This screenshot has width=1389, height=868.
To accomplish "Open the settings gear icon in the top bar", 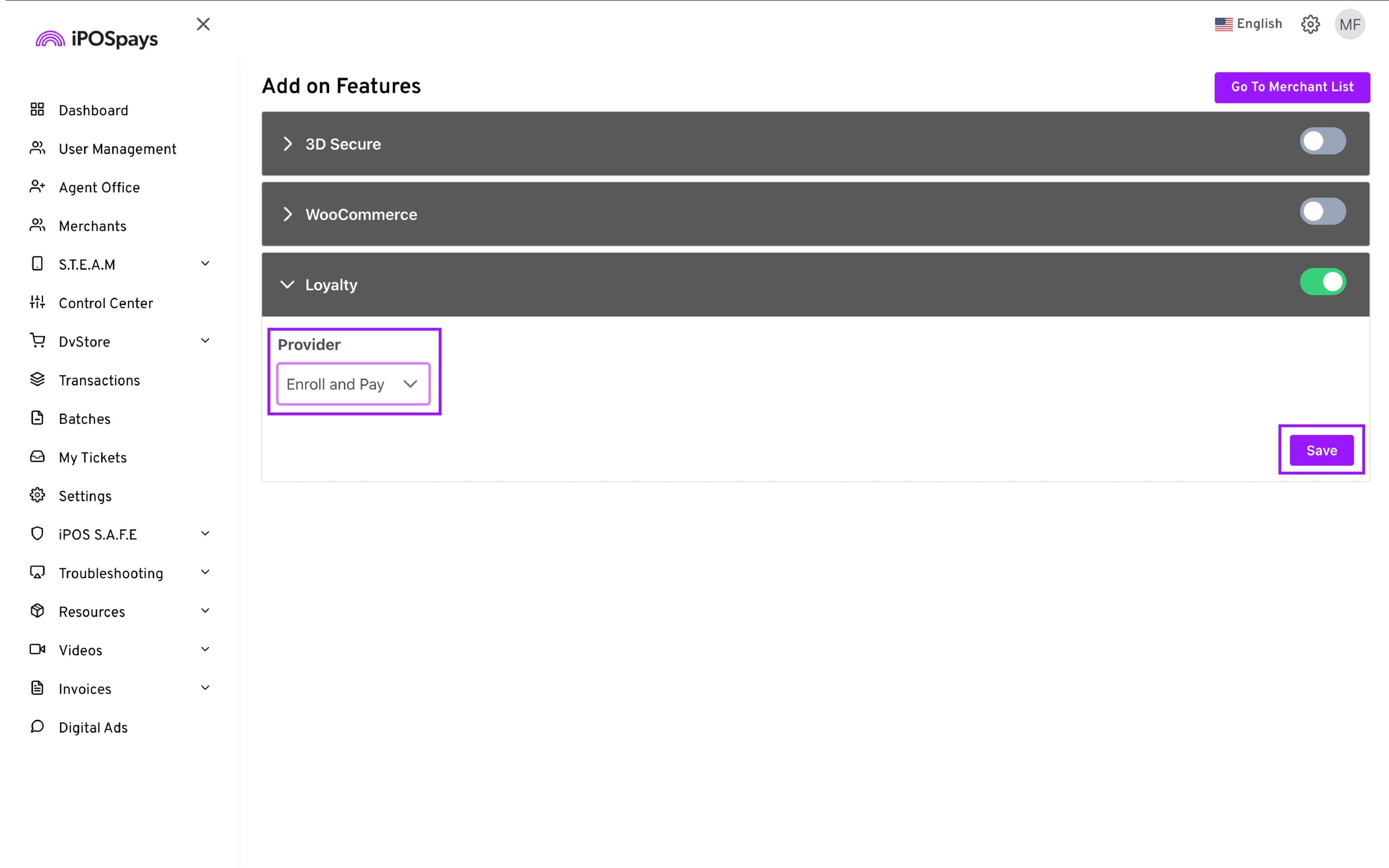I will [1311, 24].
